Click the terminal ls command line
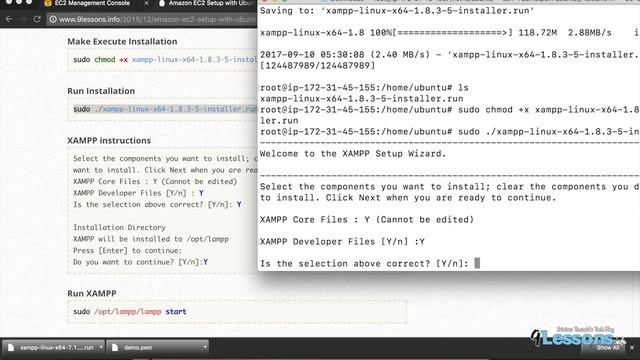The image size is (640, 360). (x=364, y=88)
